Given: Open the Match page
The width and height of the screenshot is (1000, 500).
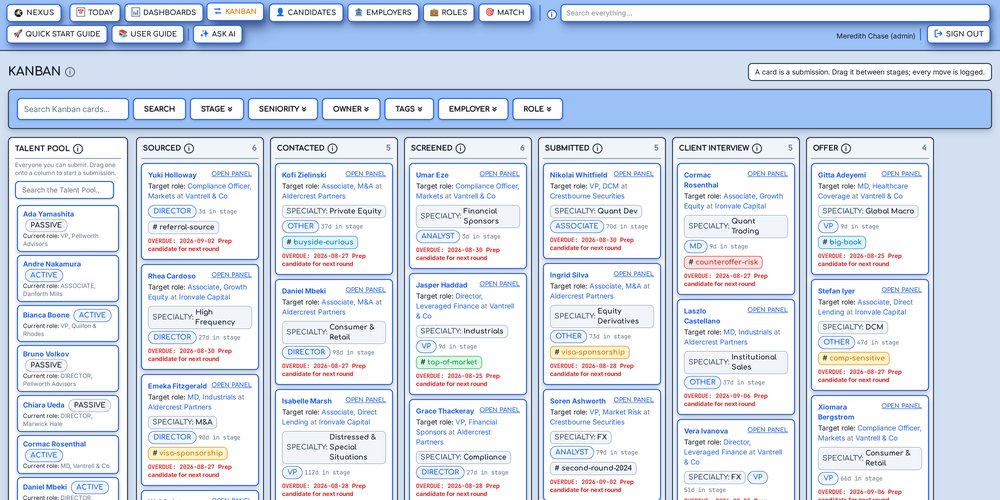Looking at the screenshot, I should [505, 13].
